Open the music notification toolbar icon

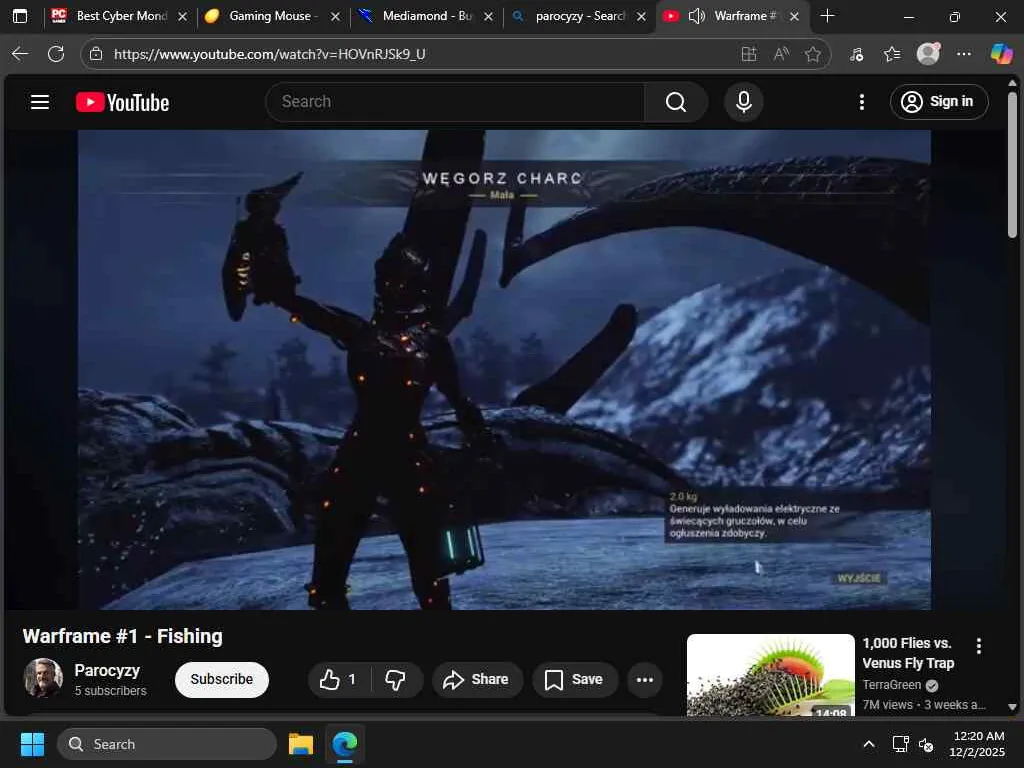pyautogui.click(x=857, y=54)
